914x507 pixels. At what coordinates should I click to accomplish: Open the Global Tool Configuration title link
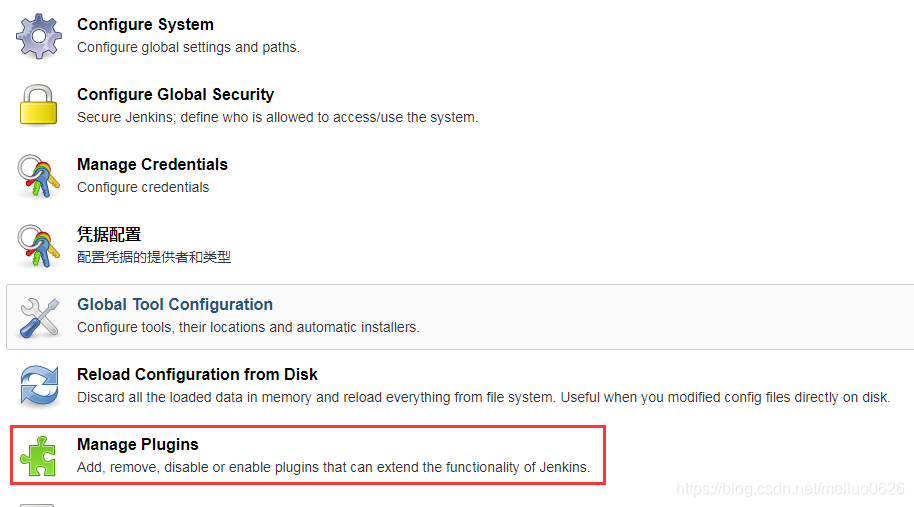175,304
